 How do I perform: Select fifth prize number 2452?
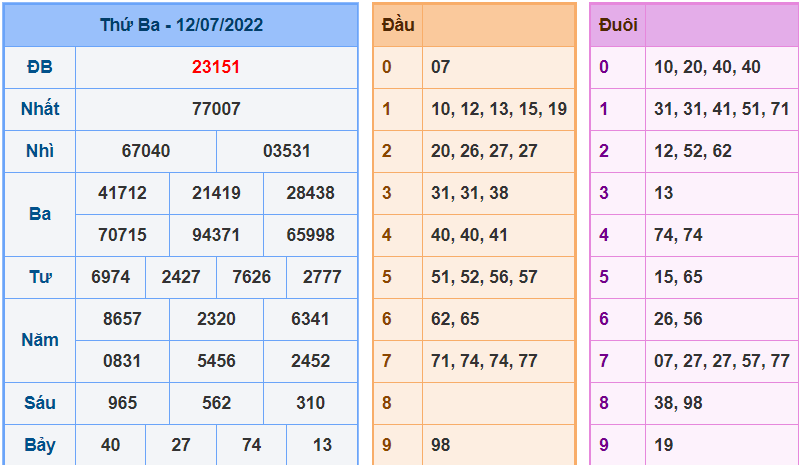pyautogui.click(x=310, y=361)
